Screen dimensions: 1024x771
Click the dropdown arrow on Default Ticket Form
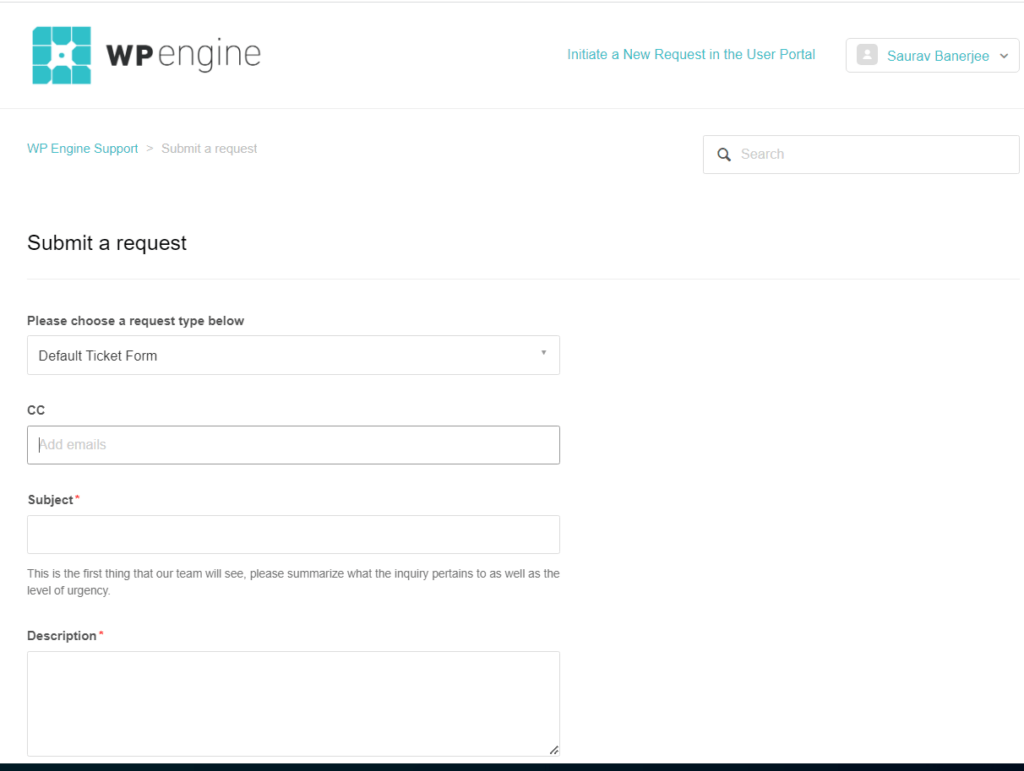(x=543, y=355)
